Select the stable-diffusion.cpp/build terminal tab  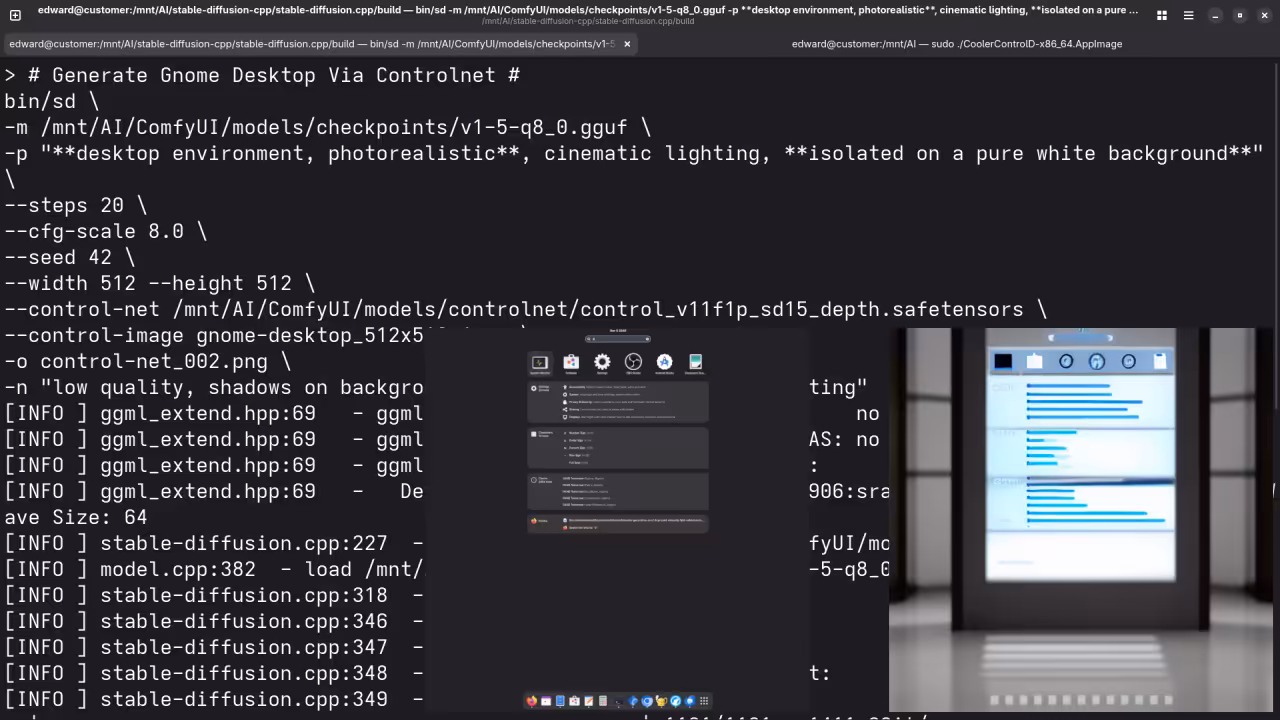(x=310, y=44)
